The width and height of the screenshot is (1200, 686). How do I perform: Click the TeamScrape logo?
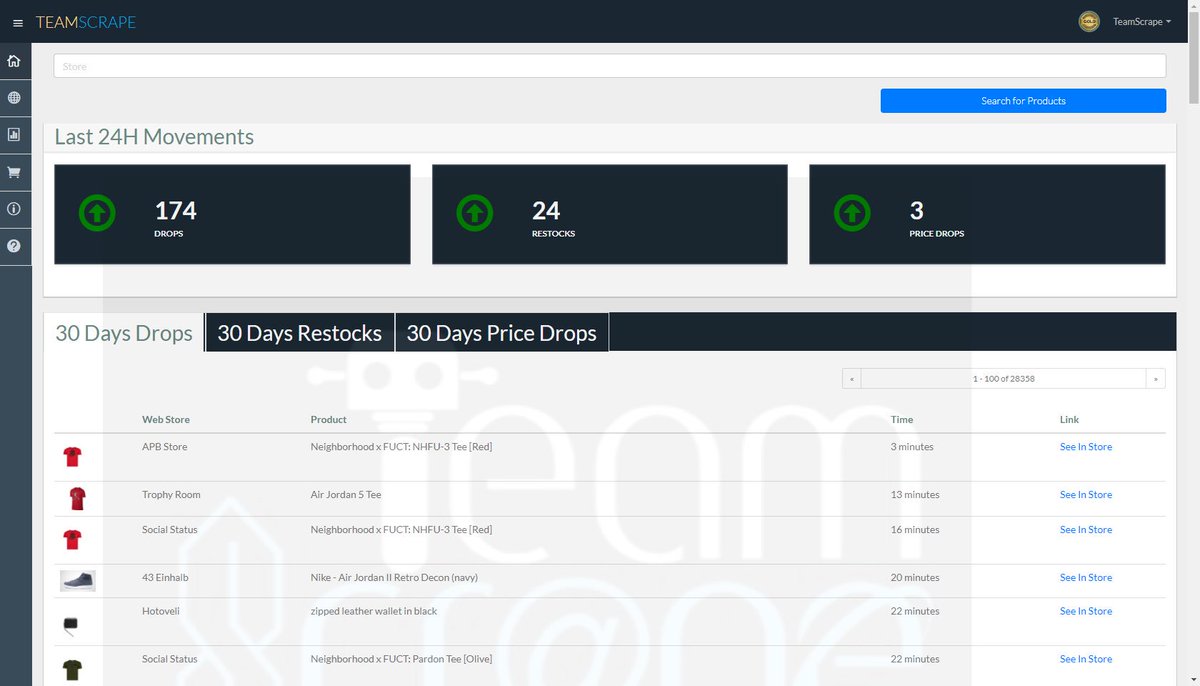(x=86, y=22)
